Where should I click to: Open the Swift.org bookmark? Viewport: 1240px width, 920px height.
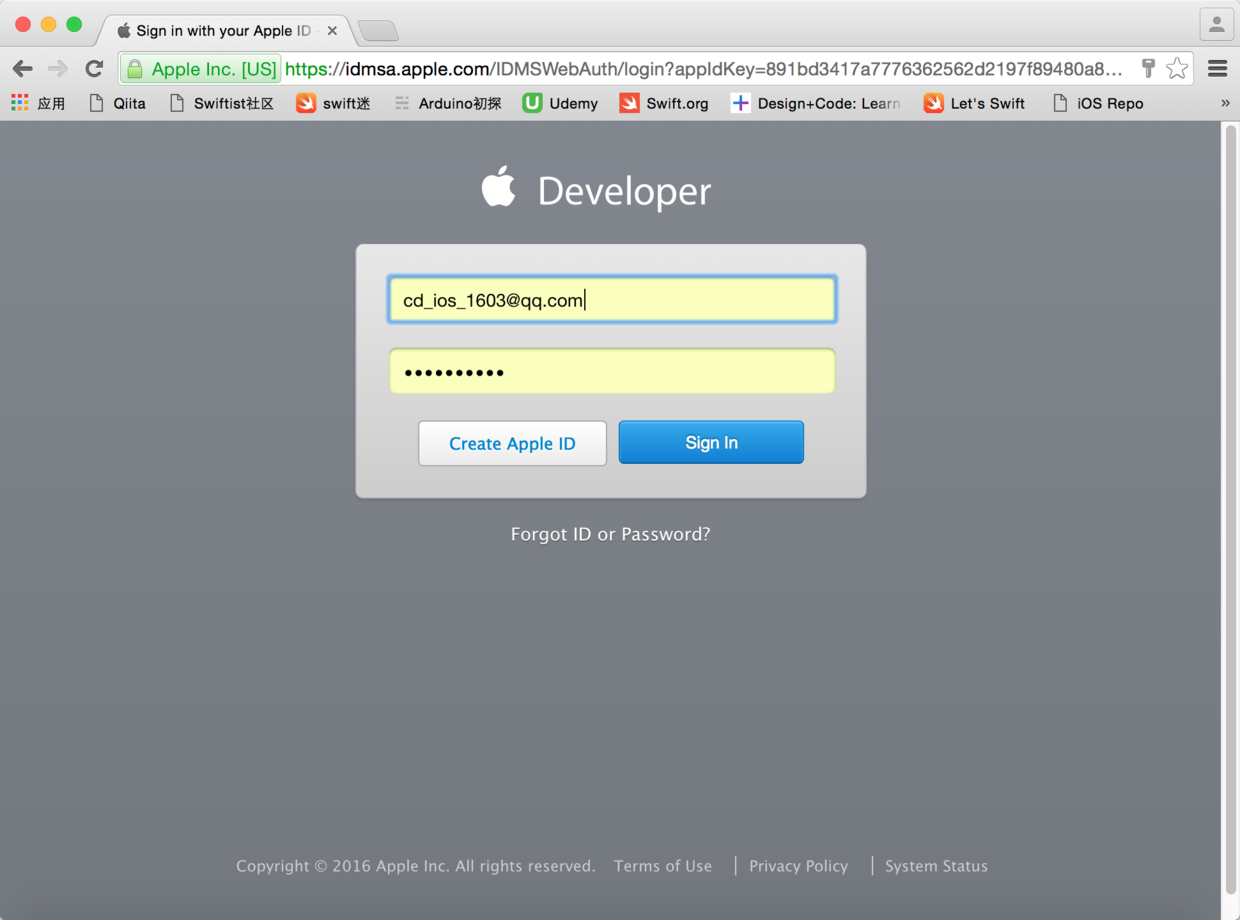point(664,103)
